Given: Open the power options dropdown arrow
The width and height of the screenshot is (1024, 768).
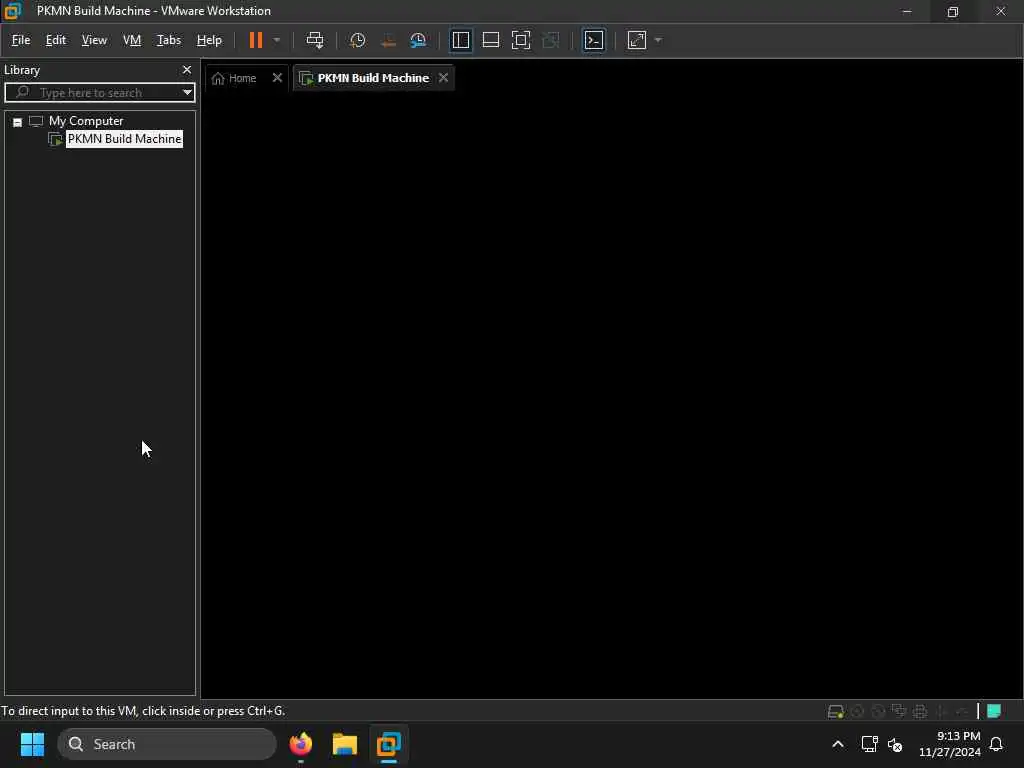Looking at the screenshot, I should click(277, 40).
